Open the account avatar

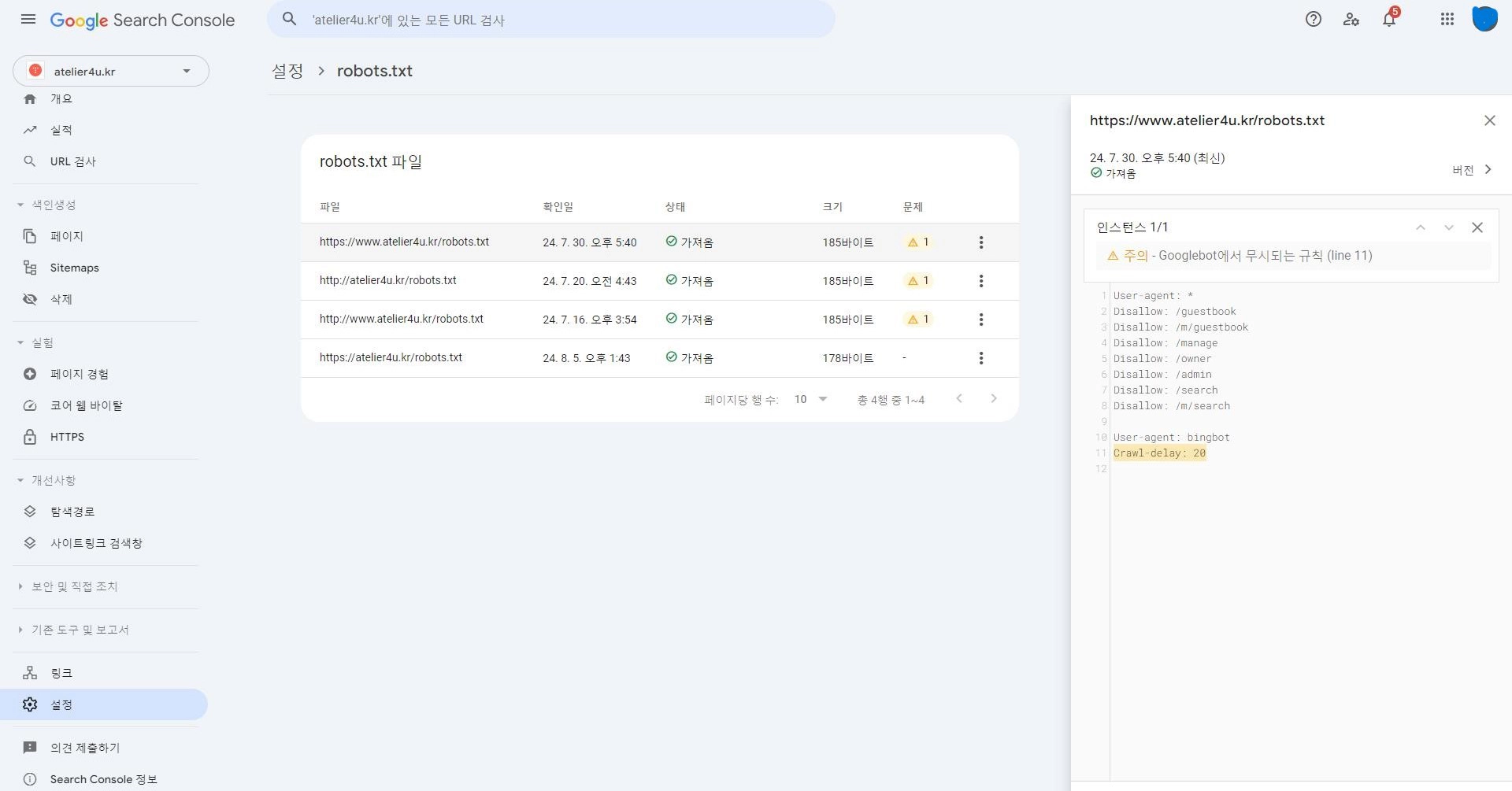point(1485,20)
